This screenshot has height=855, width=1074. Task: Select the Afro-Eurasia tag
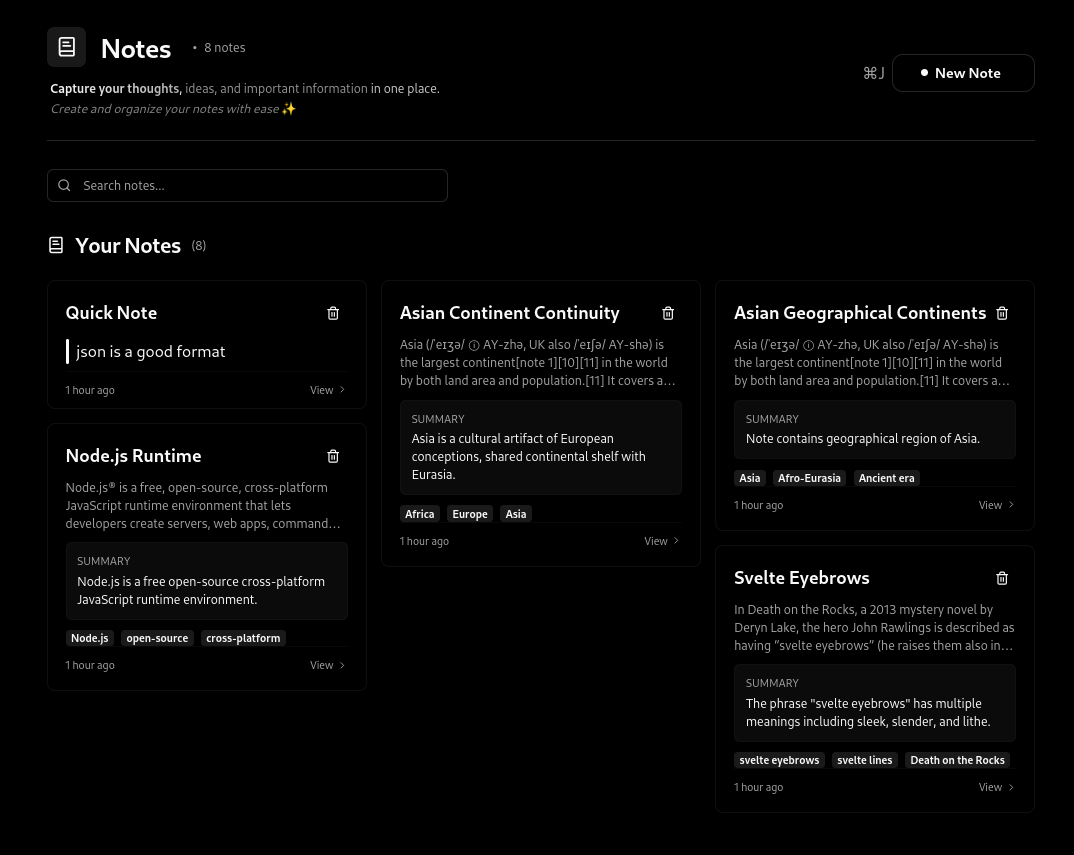pos(810,478)
